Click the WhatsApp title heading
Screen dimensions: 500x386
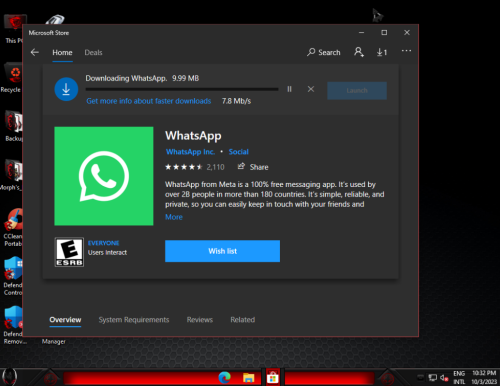pos(193,136)
